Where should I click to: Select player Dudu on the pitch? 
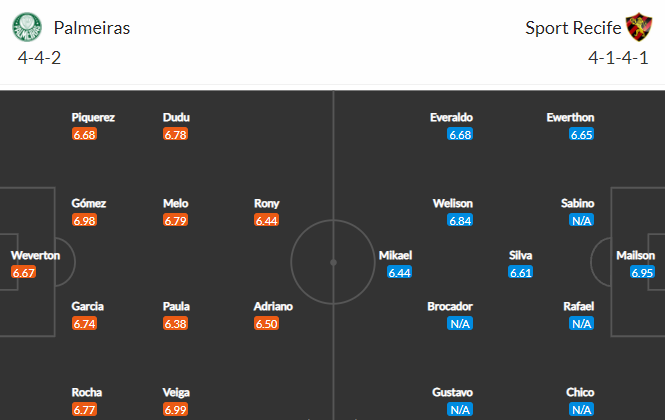point(176,118)
